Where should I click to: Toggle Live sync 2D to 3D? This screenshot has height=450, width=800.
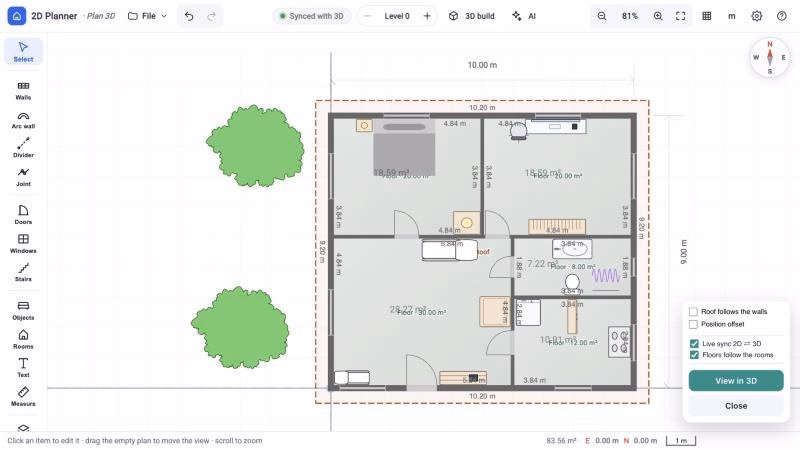pos(694,343)
